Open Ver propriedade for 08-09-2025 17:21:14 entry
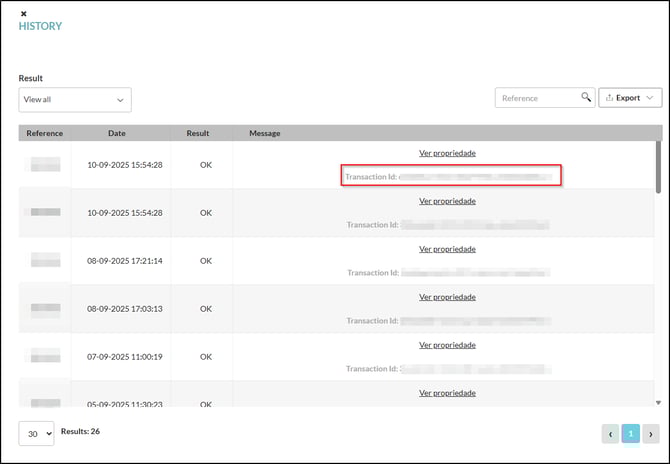Viewport: 670px width, 464px height. [447, 249]
